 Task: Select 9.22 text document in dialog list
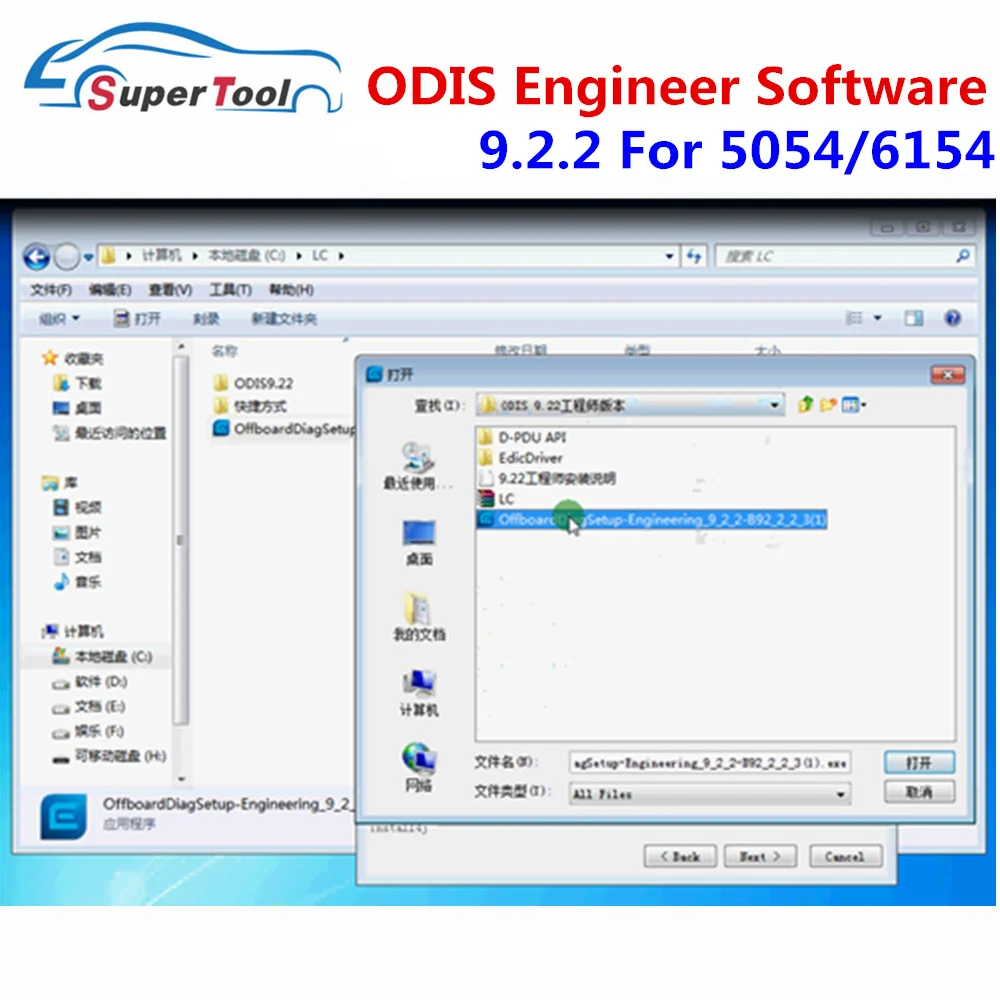547,478
